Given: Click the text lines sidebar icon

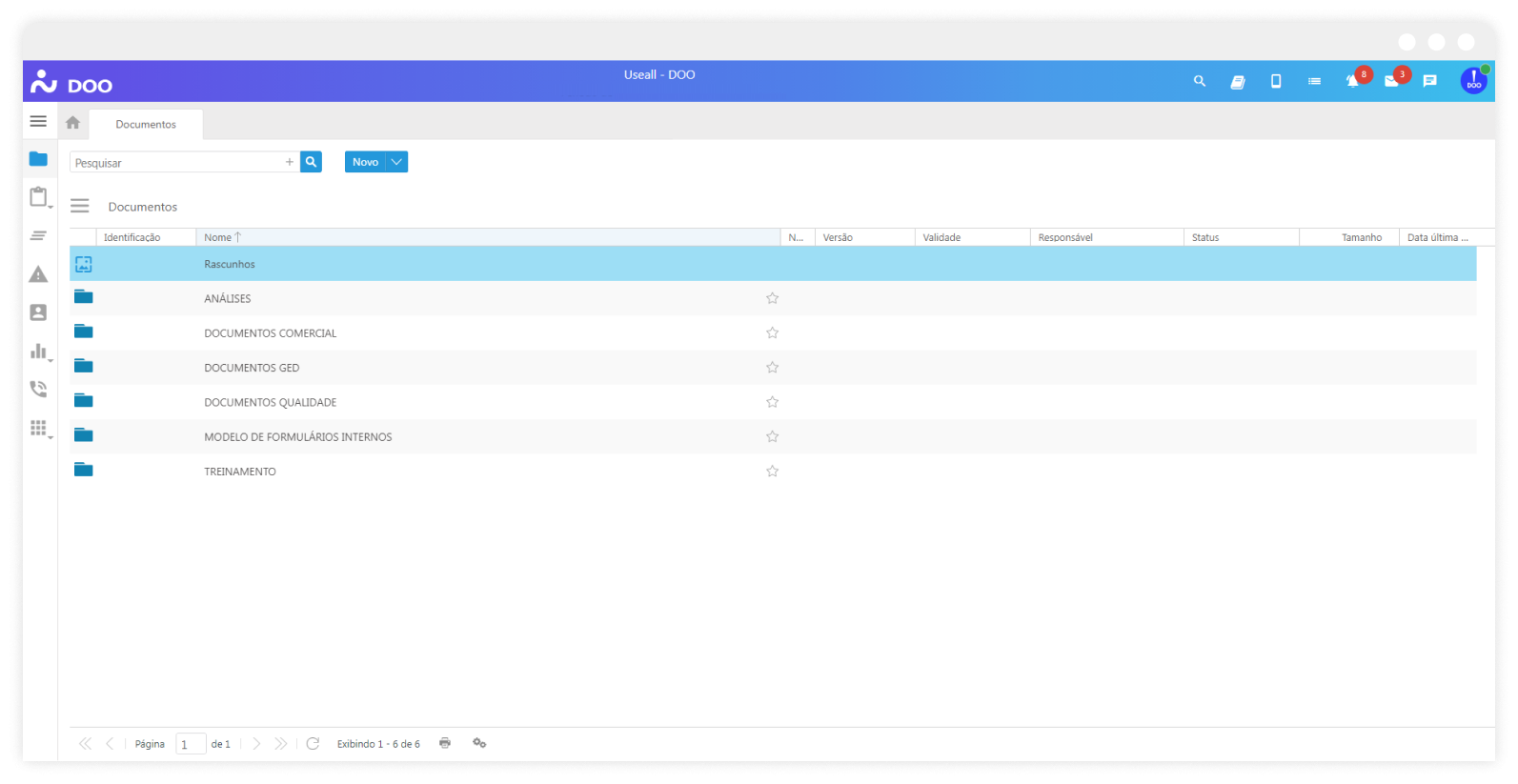Looking at the screenshot, I should pyautogui.click(x=38, y=235).
